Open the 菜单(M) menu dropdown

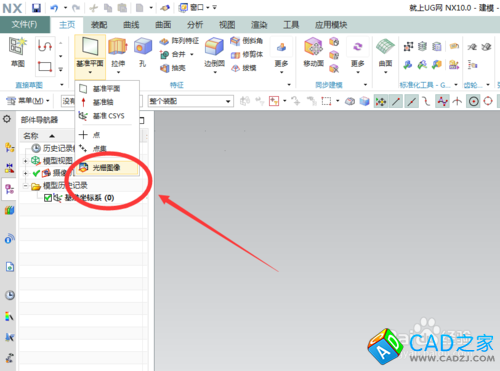coord(28,101)
